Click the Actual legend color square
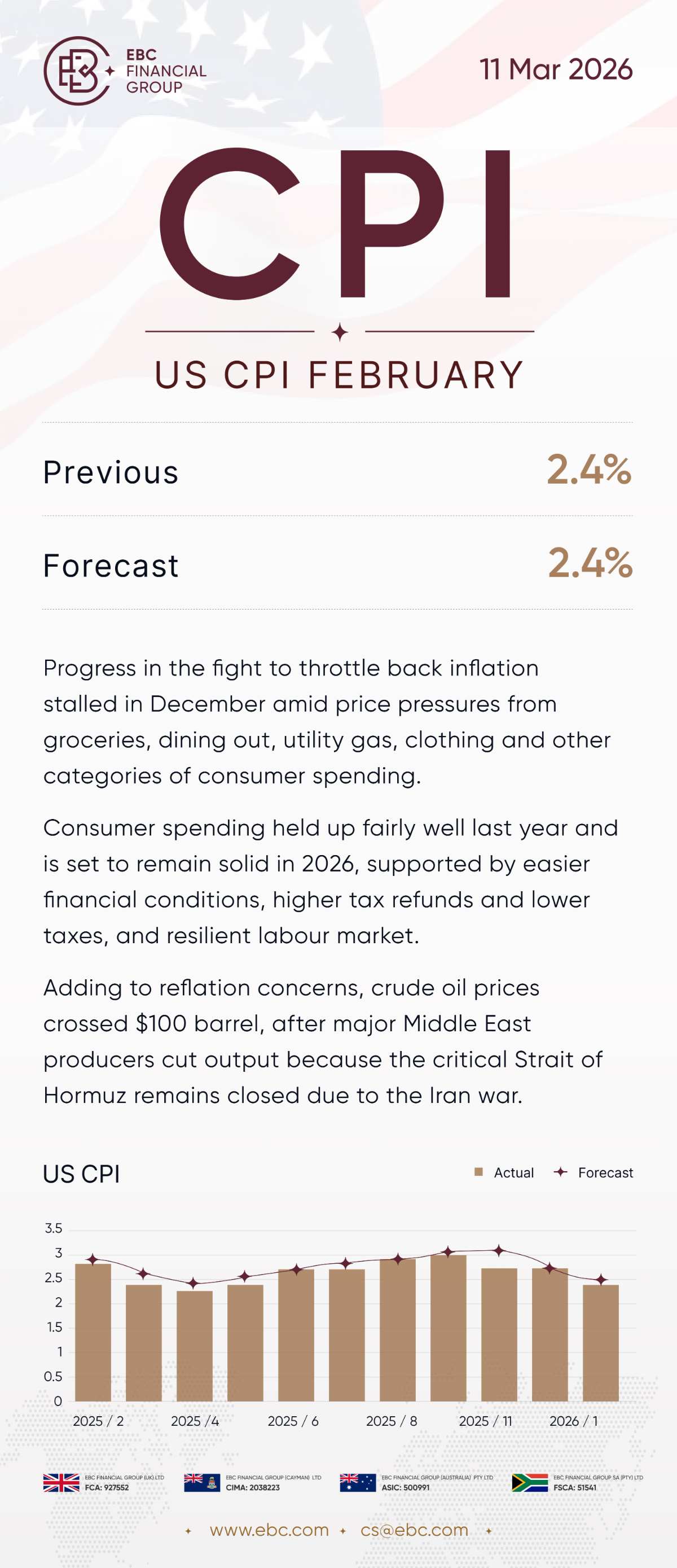The image size is (677, 1568). [x=479, y=1172]
